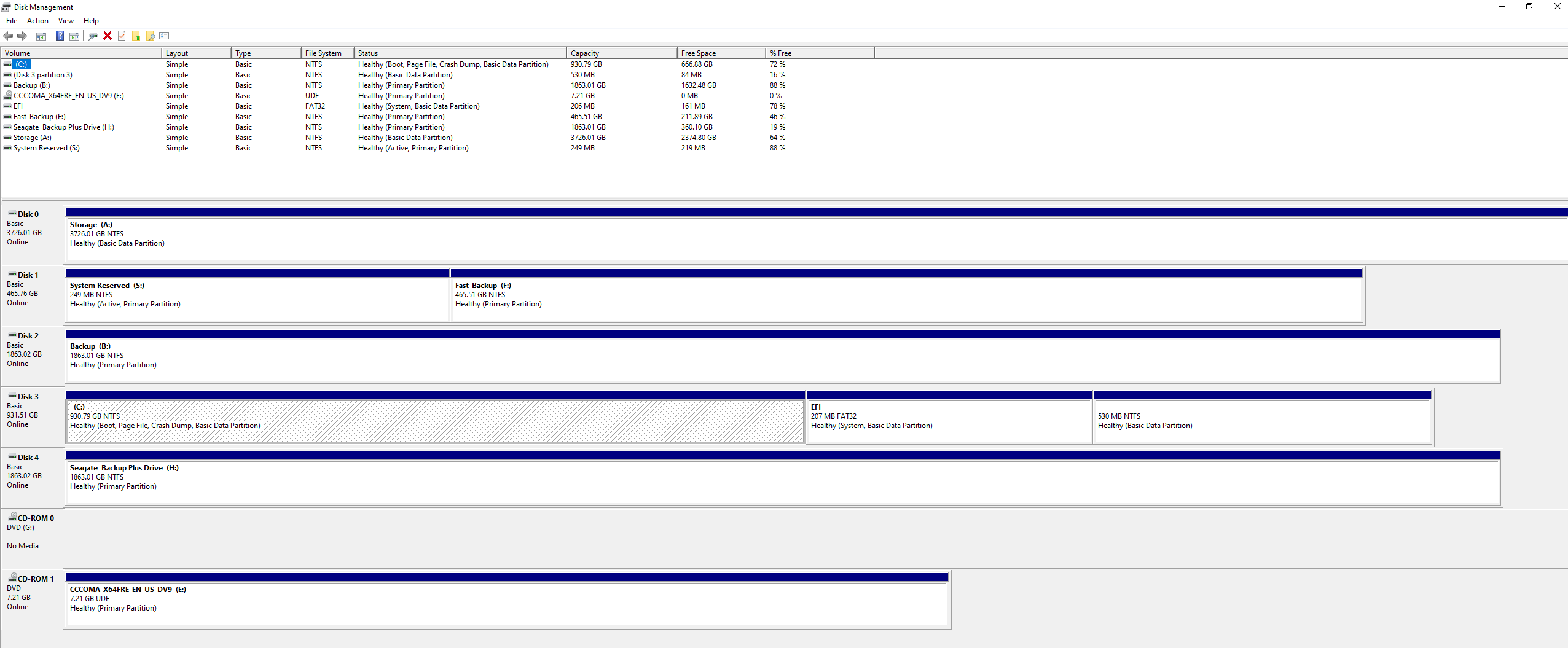This screenshot has height=648, width=1568.
Task: Select the Disk 3 label panel
Action: coord(33,416)
